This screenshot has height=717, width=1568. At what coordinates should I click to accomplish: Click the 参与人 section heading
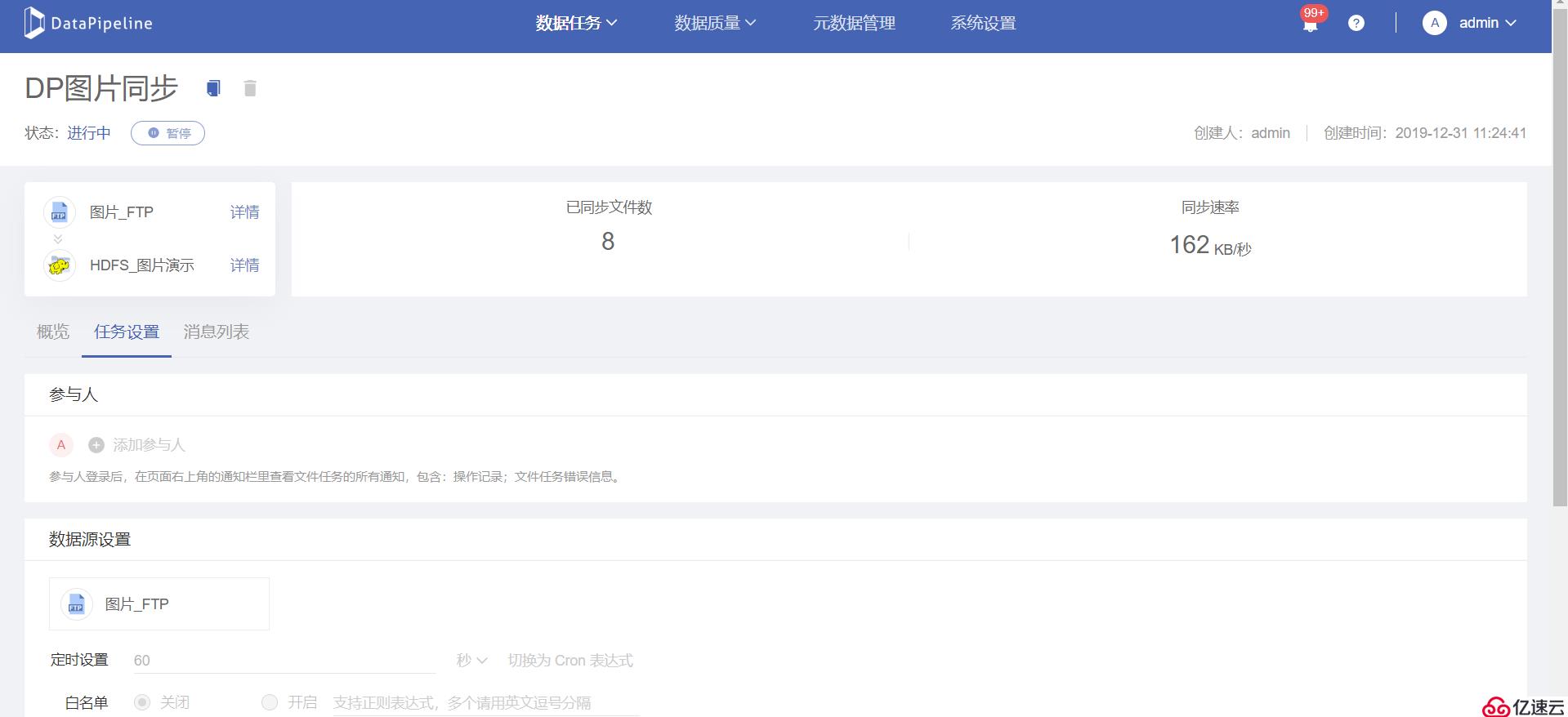coord(74,394)
